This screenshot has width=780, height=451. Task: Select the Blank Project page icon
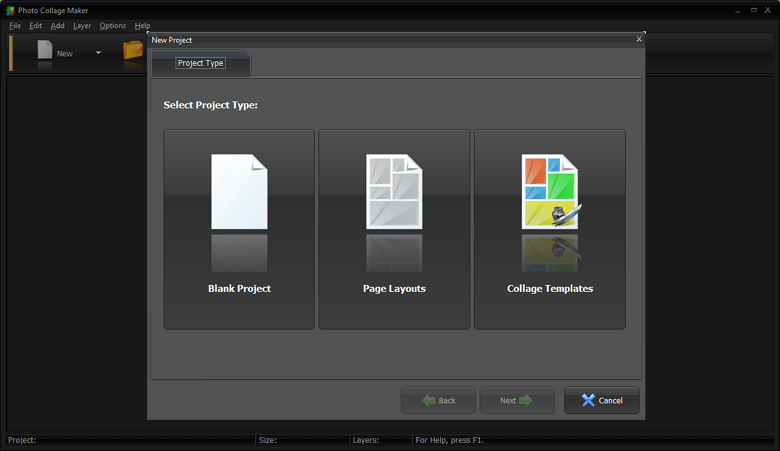coord(239,191)
